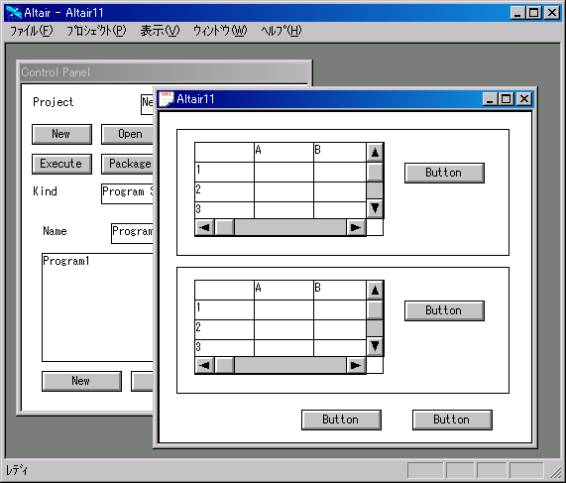Screen dimensions: 566x483
Task: Click the up arrow of the upper grid's scrollbar
Action: 375,153
